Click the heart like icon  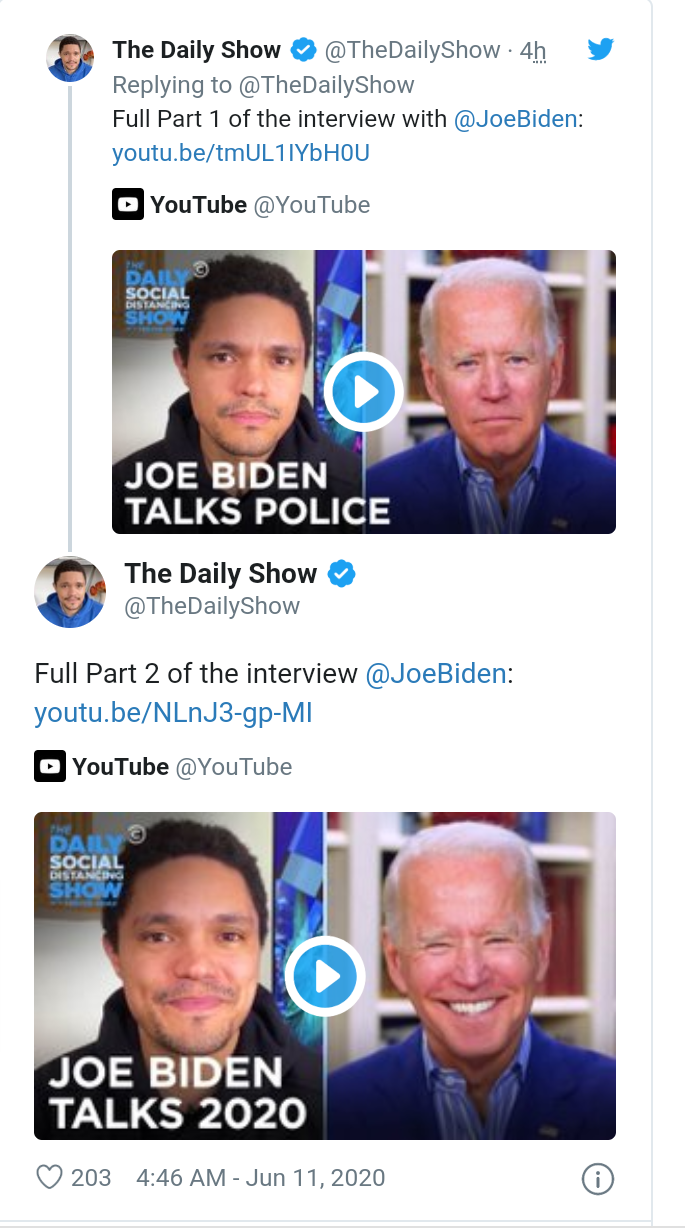[49, 1177]
